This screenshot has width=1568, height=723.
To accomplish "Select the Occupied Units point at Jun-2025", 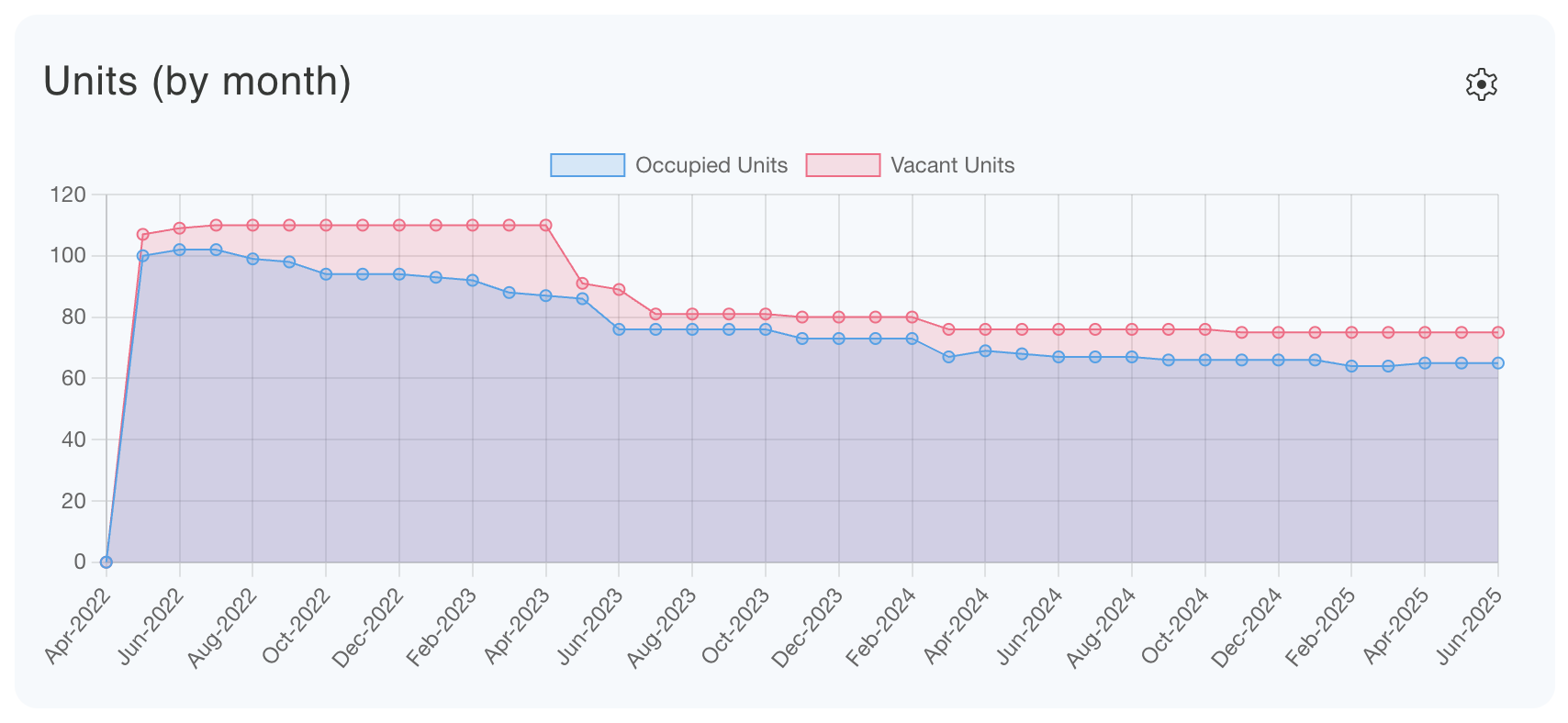I will click(x=1497, y=363).
